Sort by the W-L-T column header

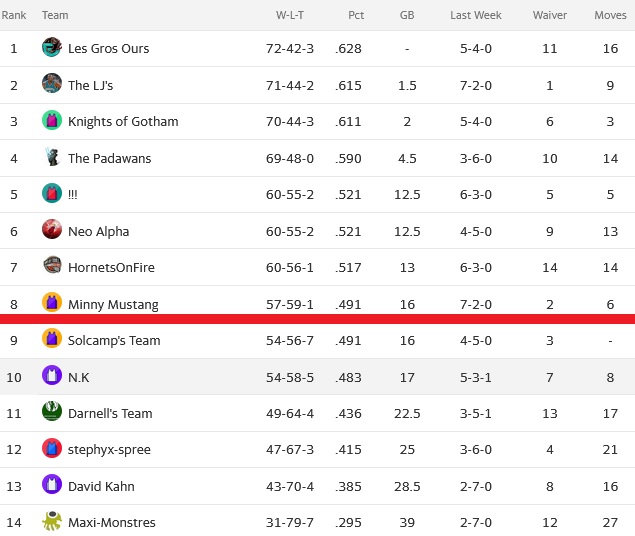(290, 15)
